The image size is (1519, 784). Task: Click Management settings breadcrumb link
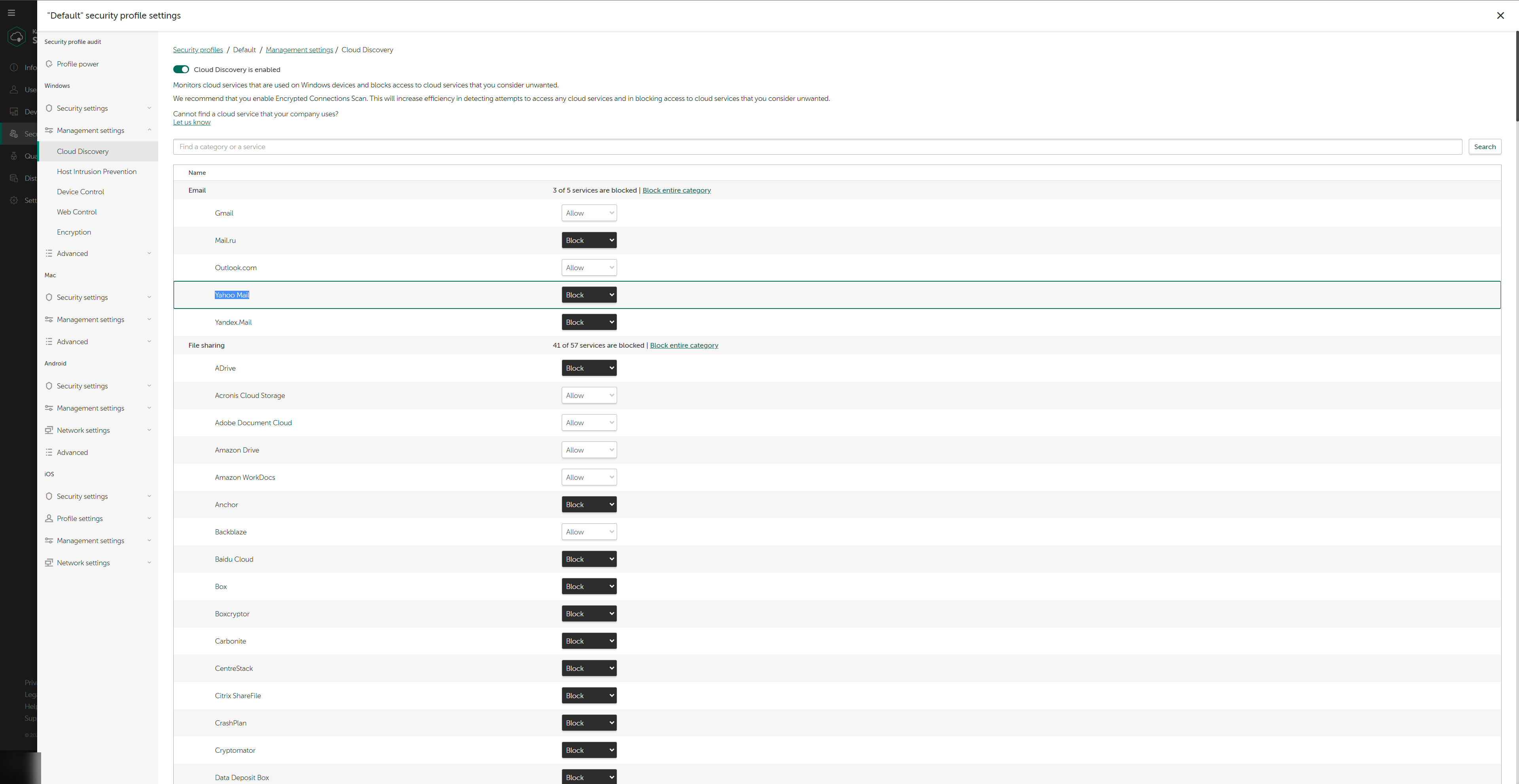[x=299, y=49]
